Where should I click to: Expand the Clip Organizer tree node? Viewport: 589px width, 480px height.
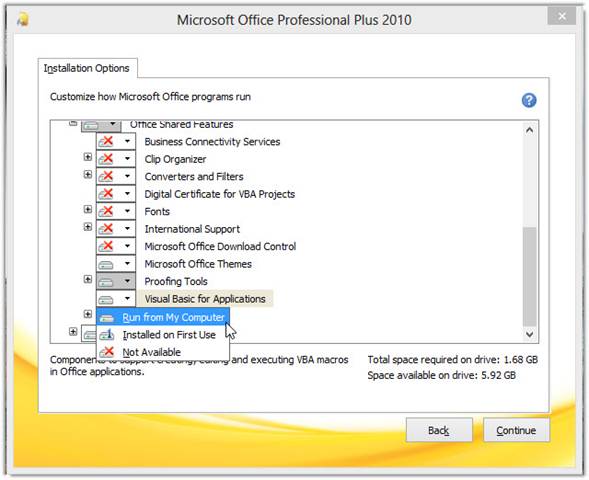point(88,157)
